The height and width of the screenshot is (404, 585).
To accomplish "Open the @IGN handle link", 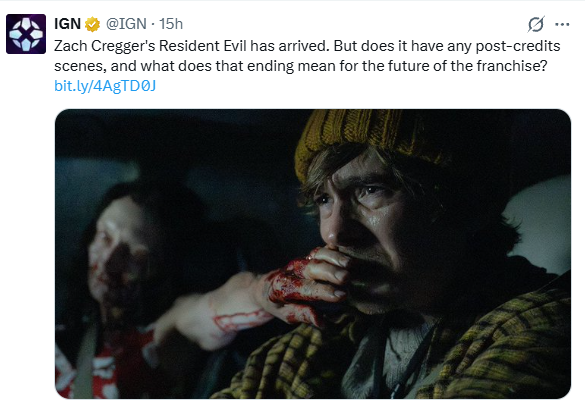I will point(126,24).
